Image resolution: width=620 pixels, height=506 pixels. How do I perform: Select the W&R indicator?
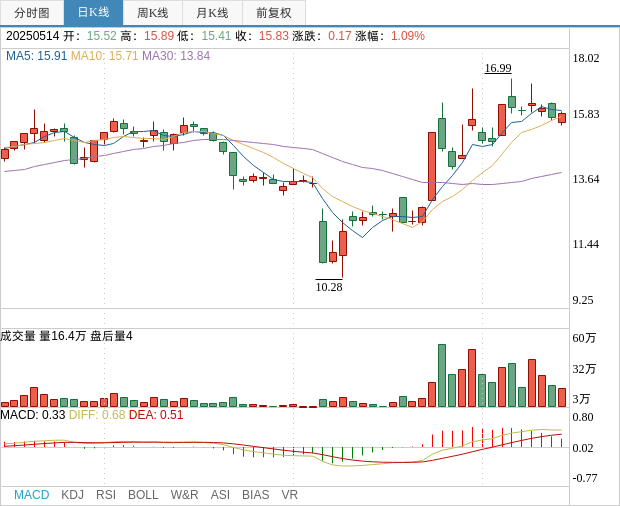[184, 495]
